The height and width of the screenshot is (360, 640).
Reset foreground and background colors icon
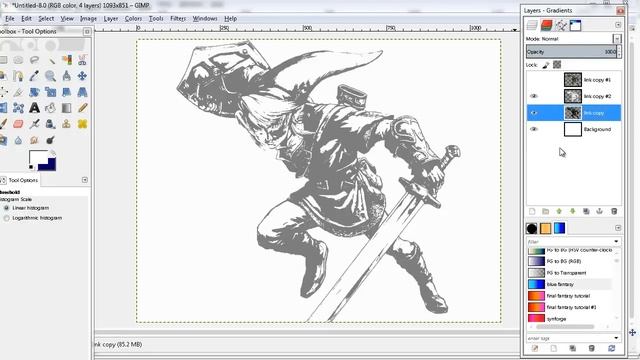tap(31, 167)
